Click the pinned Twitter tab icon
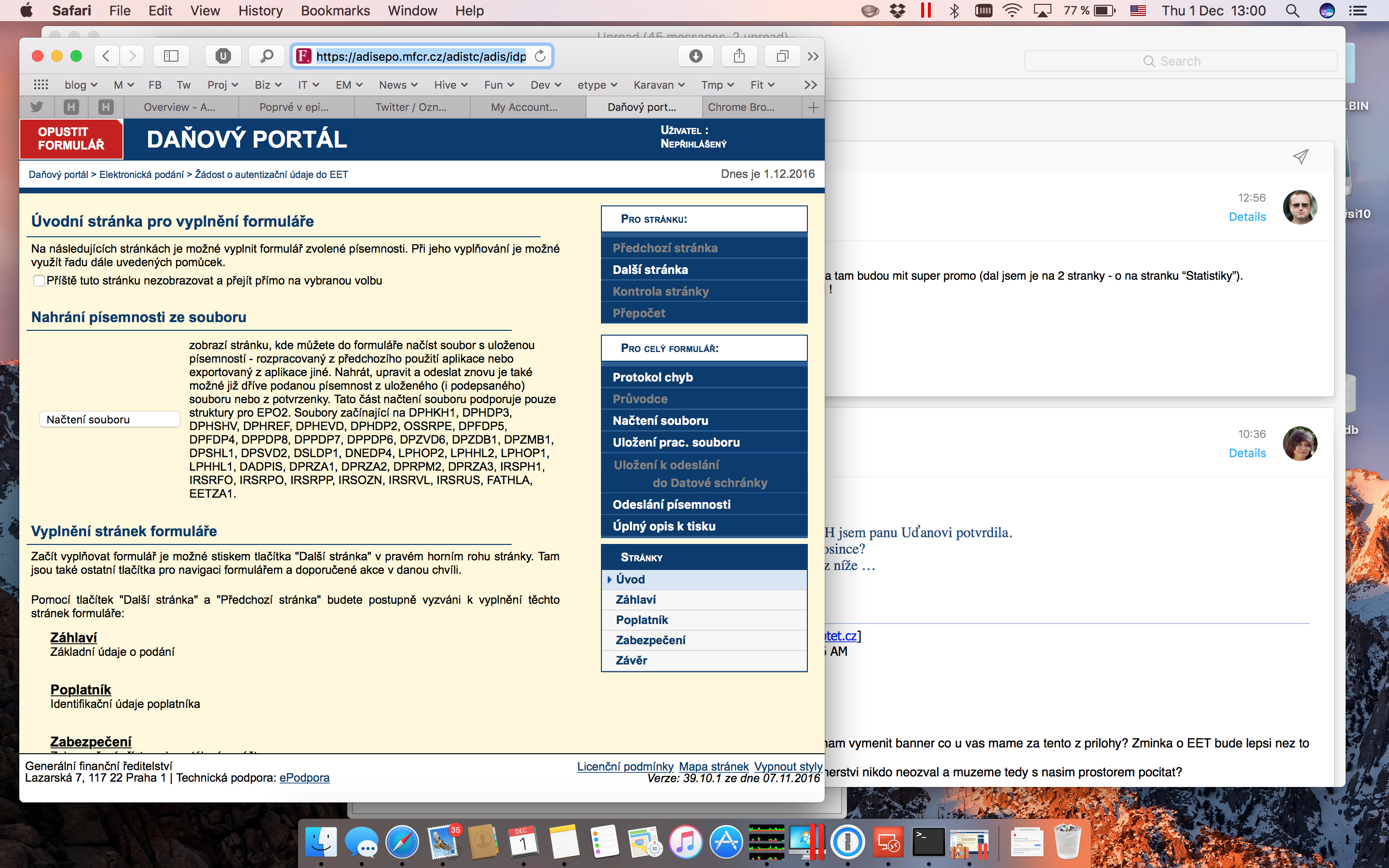Viewport: 1389px width, 868px height. point(37,108)
